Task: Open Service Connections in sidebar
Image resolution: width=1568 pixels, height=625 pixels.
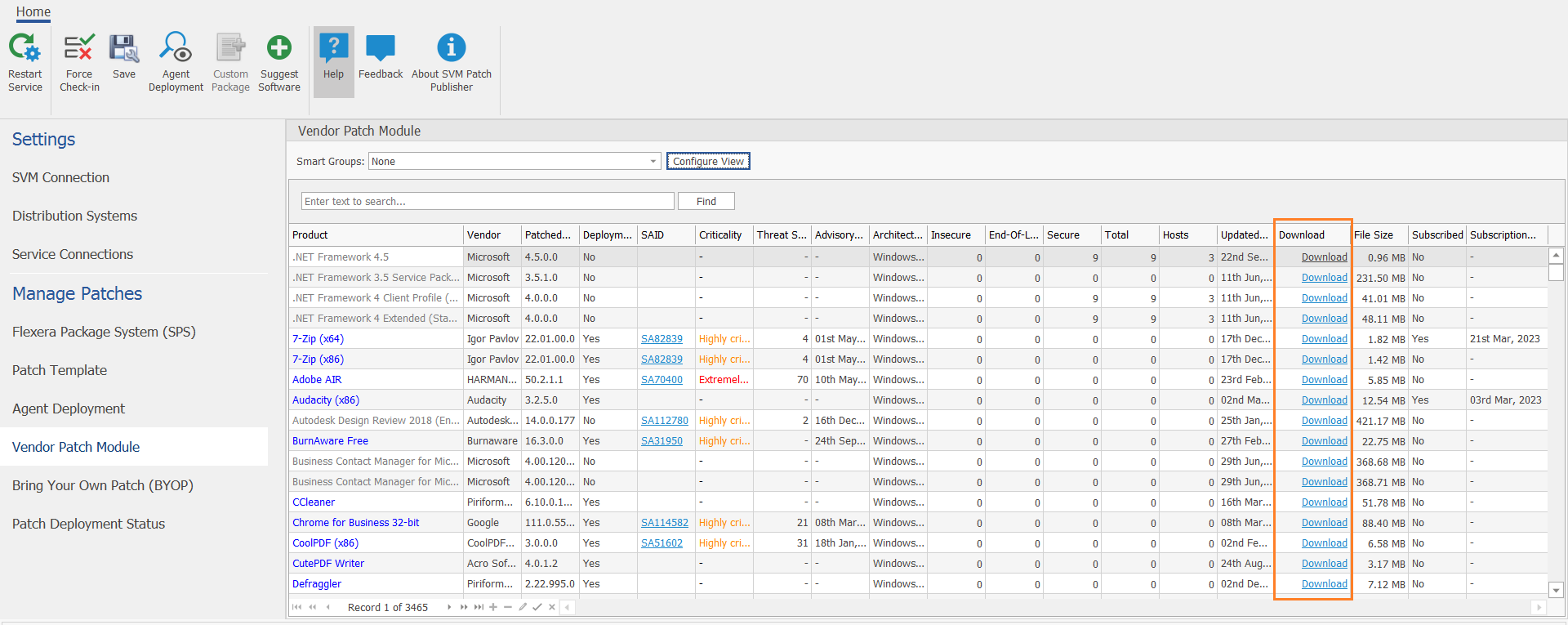Action: (73, 254)
